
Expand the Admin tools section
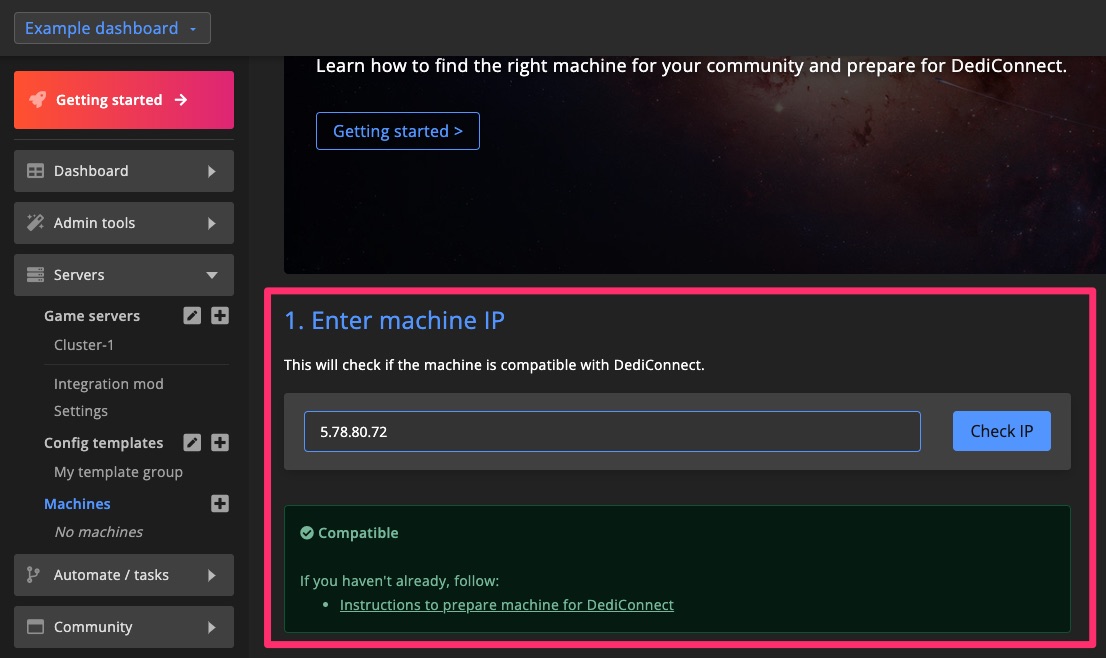click(123, 222)
